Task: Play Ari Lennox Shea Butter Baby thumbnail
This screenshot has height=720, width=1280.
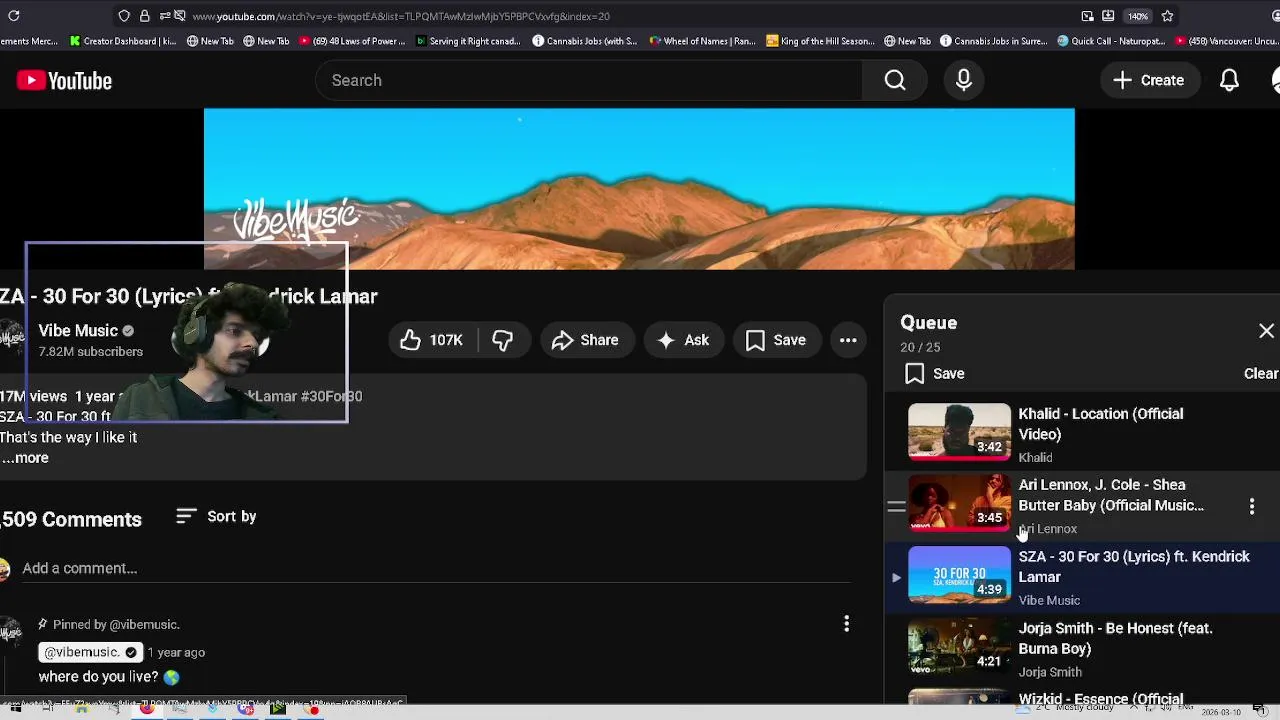Action: click(x=959, y=503)
